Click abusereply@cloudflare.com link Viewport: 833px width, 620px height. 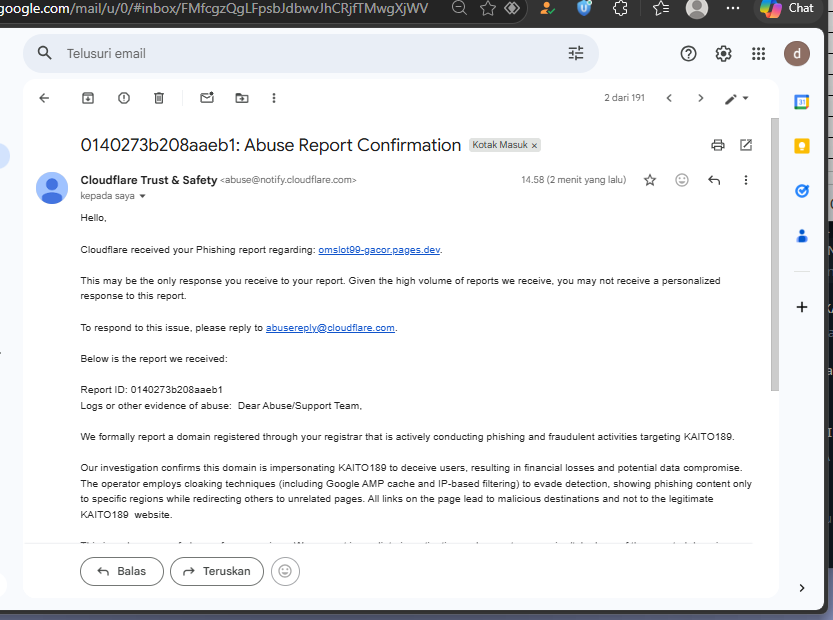tap(330, 328)
